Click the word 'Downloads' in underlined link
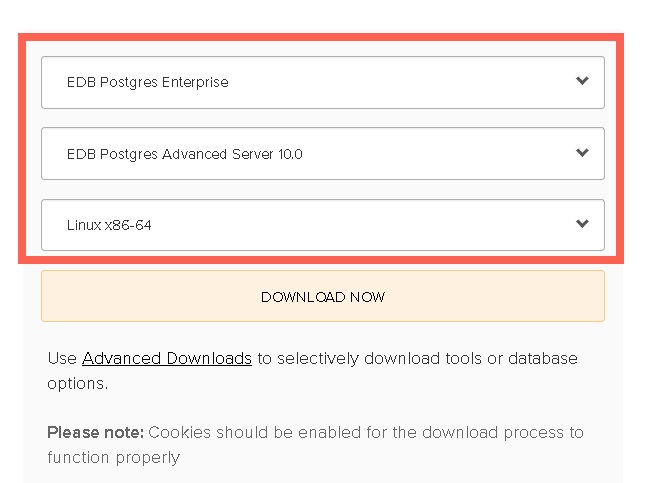This screenshot has width=663, height=483. 209,358
